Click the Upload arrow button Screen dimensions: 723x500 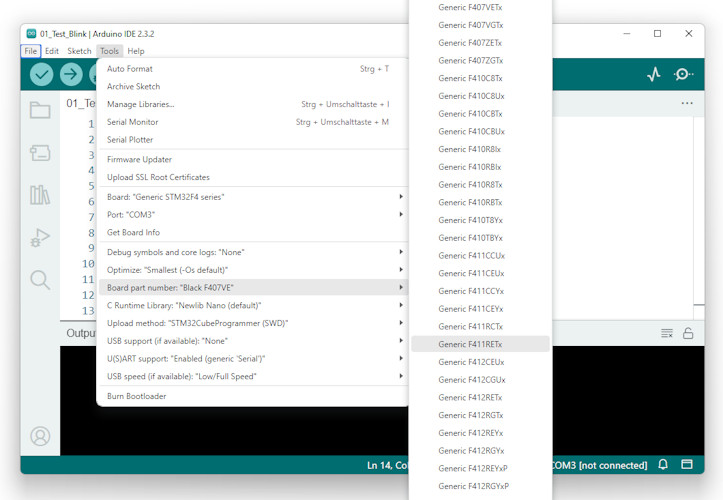pyautogui.click(x=71, y=74)
